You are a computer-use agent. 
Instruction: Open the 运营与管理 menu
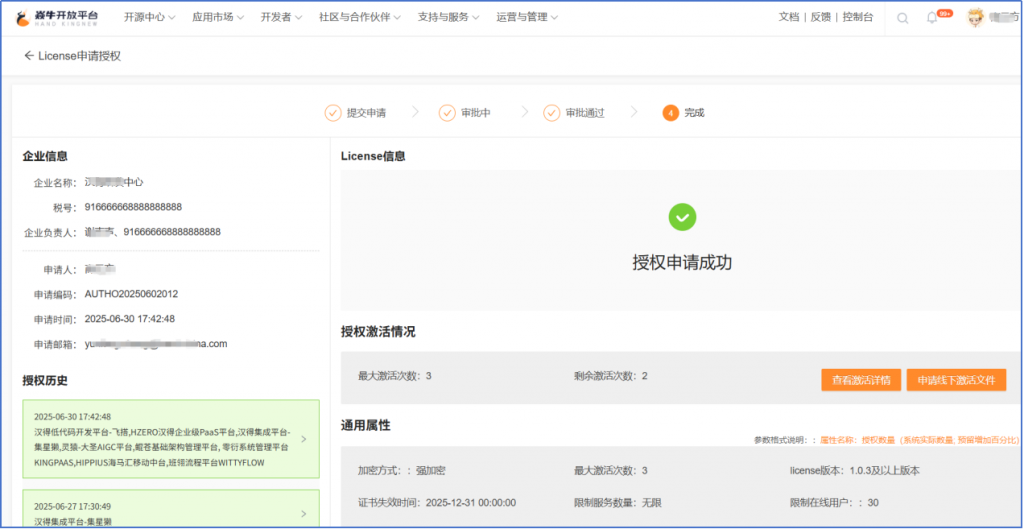[x=527, y=17]
